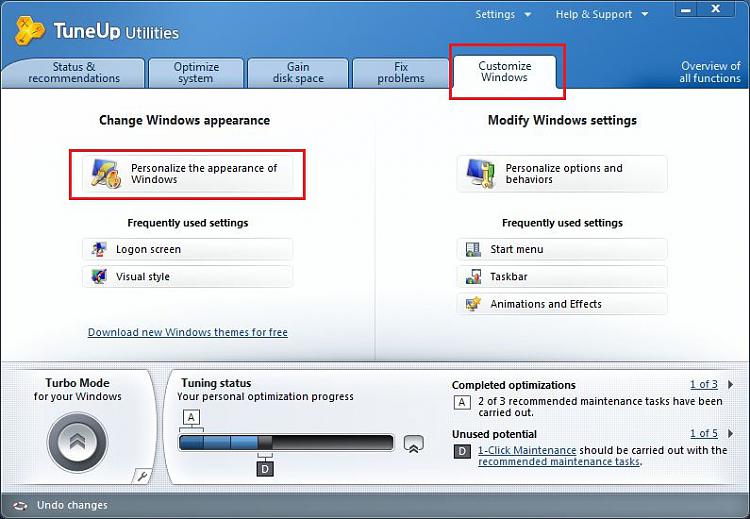The height and width of the screenshot is (519, 750).
Task: Open the Settings dropdown menu
Action: click(503, 14)
